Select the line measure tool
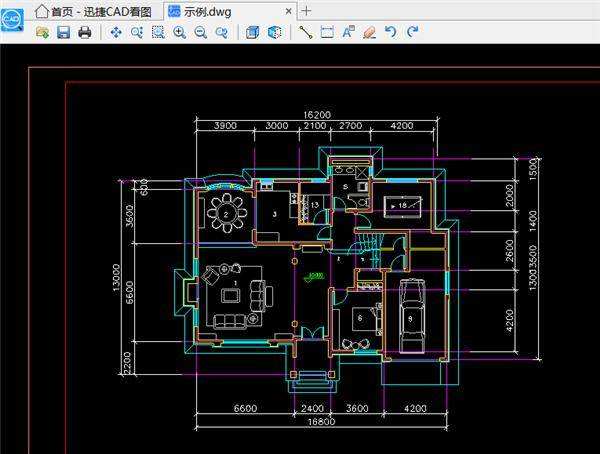The height and width of the screenshot is (454, 600). pyautogui.click(x=305, y=32)
